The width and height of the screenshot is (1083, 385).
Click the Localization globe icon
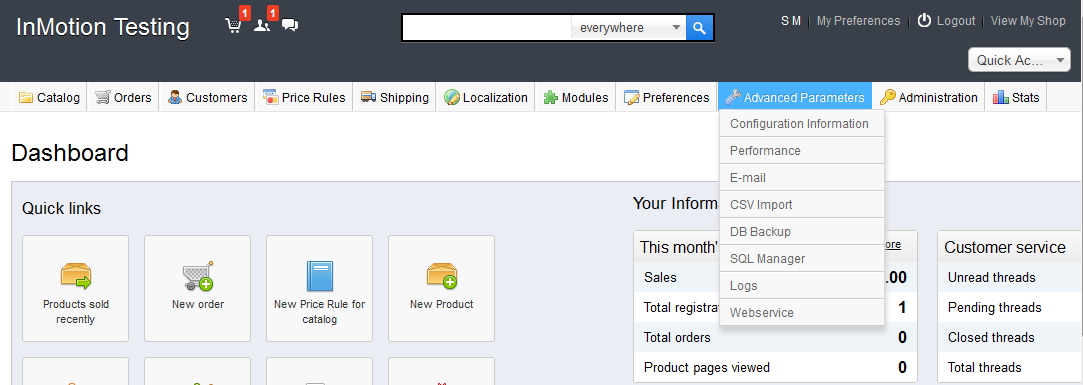[x=452, y=97]
